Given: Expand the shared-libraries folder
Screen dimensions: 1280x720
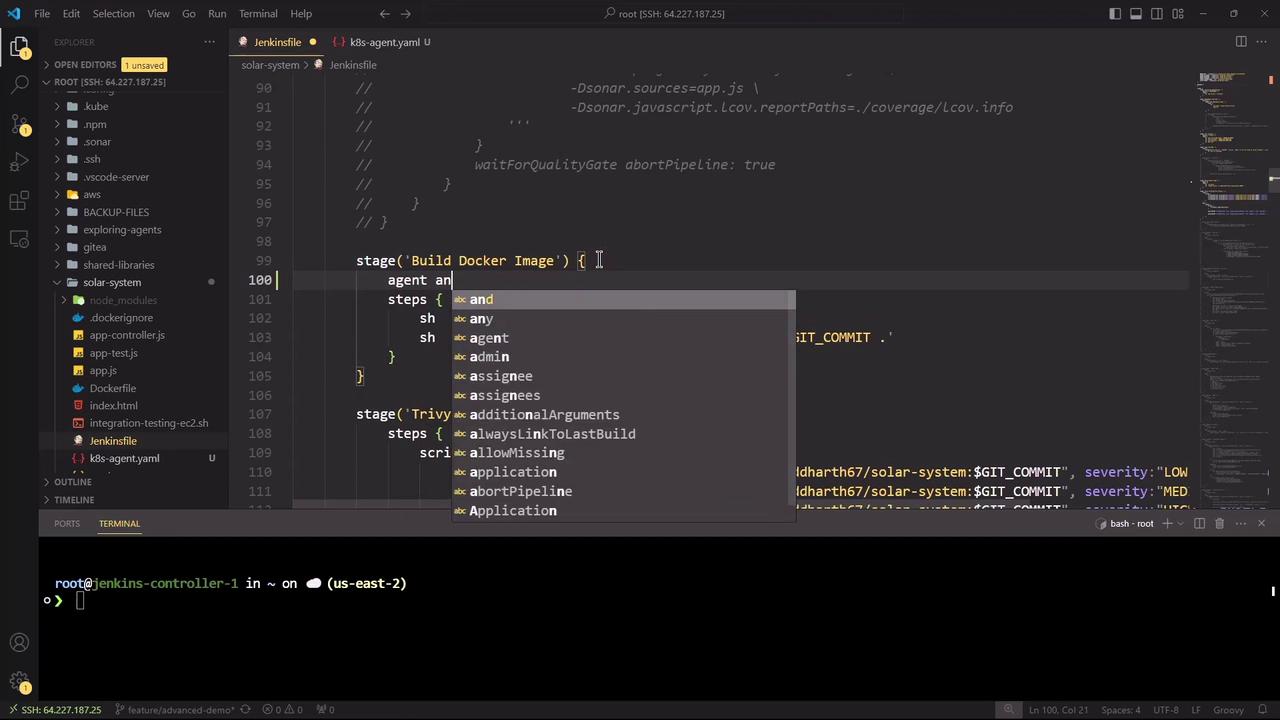Looking at the screenshot, I should click(118, 265).
